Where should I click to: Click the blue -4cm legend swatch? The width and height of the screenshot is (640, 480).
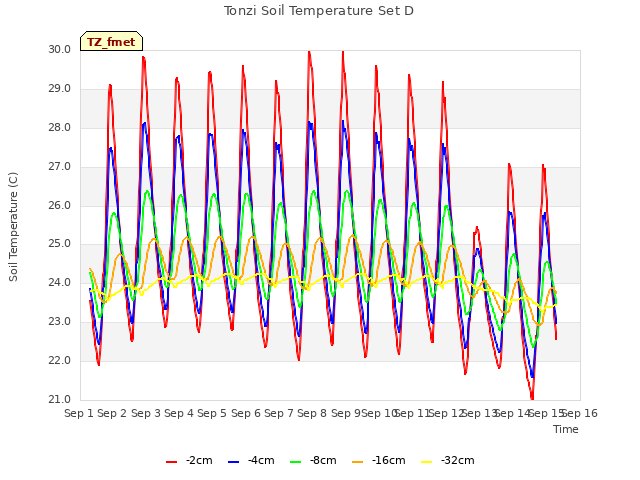click(x=233, y=462)
